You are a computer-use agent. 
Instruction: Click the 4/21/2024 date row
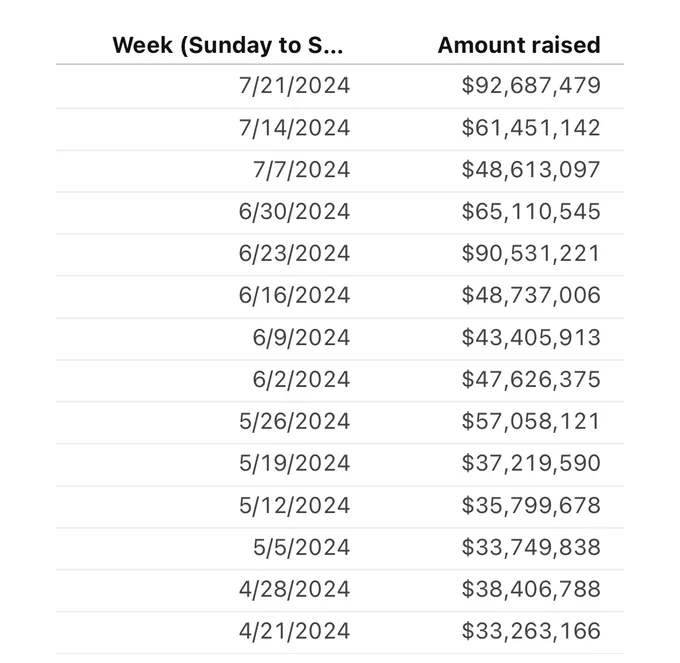(340, 631)
